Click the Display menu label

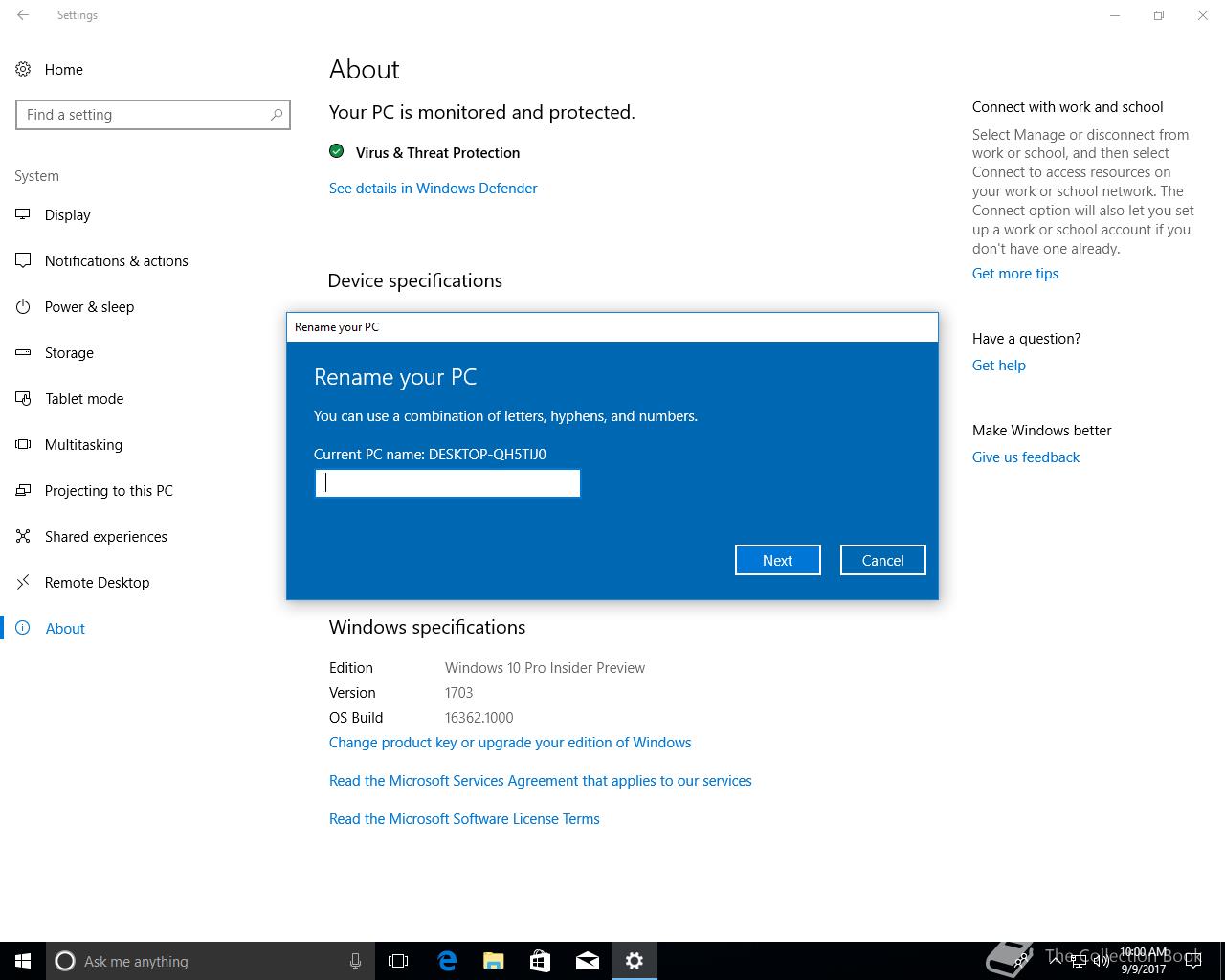tap(68, 214)
